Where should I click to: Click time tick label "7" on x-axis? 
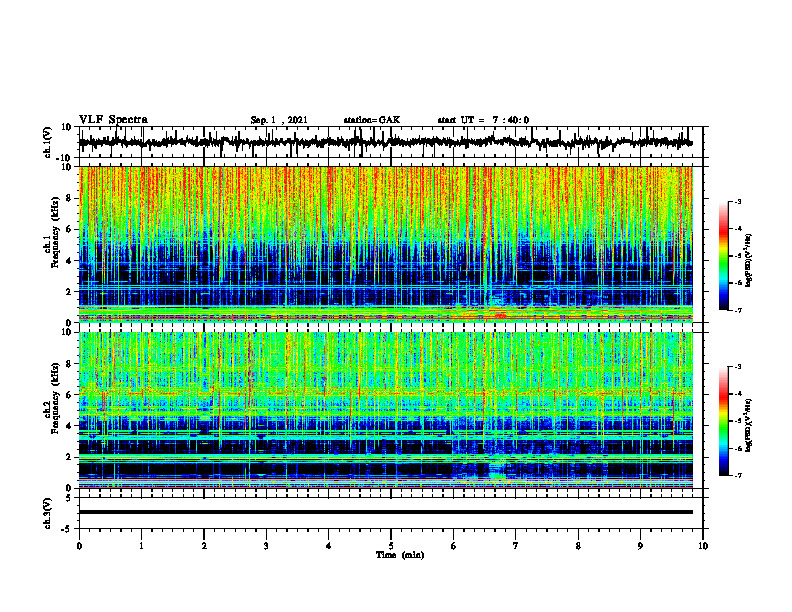[x=516, y=546]
